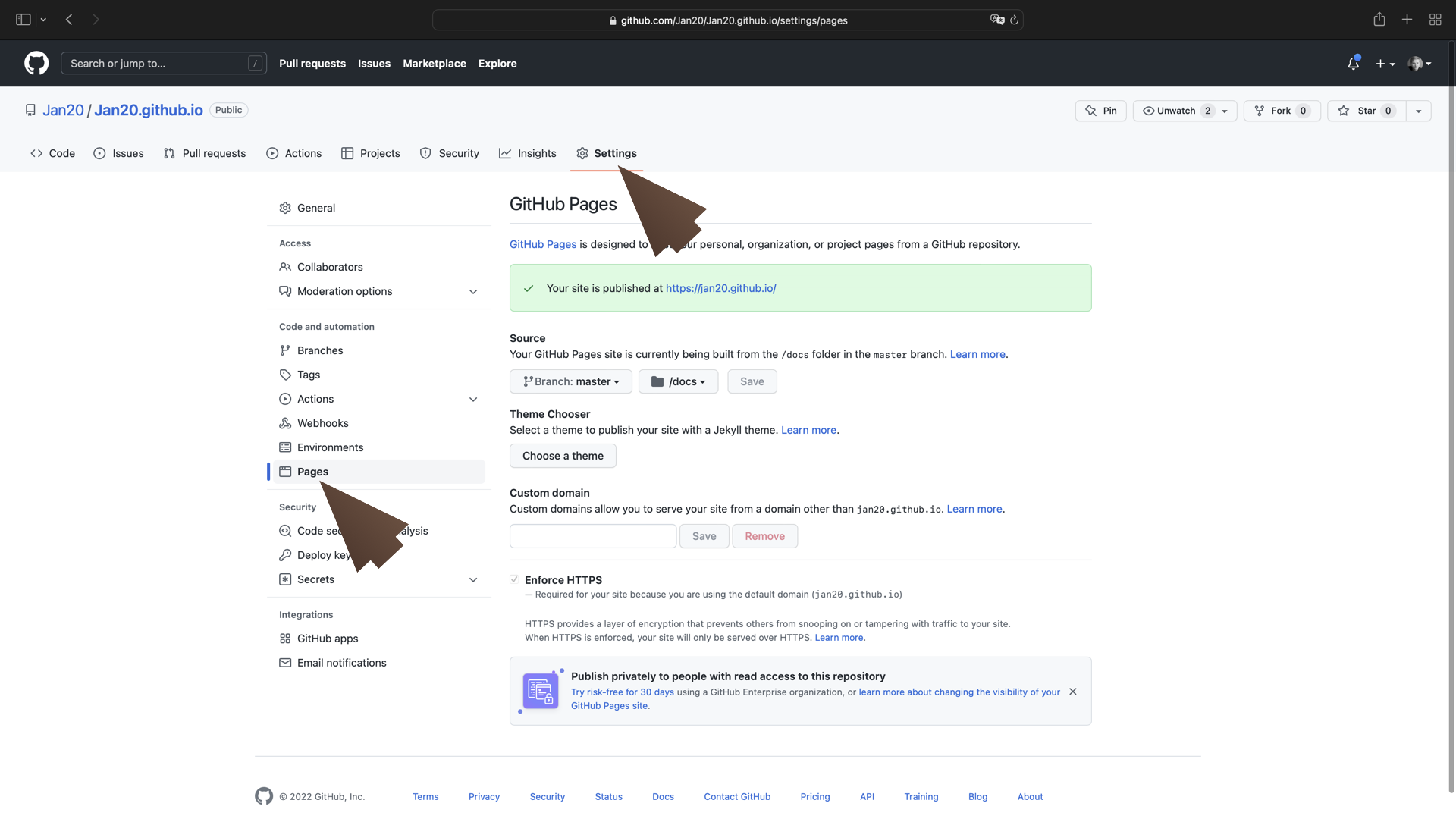Open the /docs folder dropdown
1456x819 pixels.
(678, 381)
